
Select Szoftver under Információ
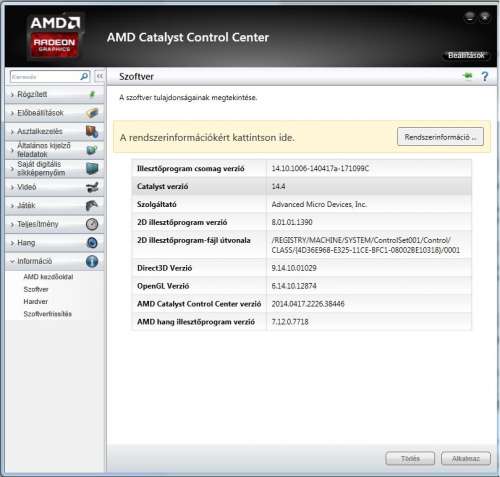[x=36, y=289]
